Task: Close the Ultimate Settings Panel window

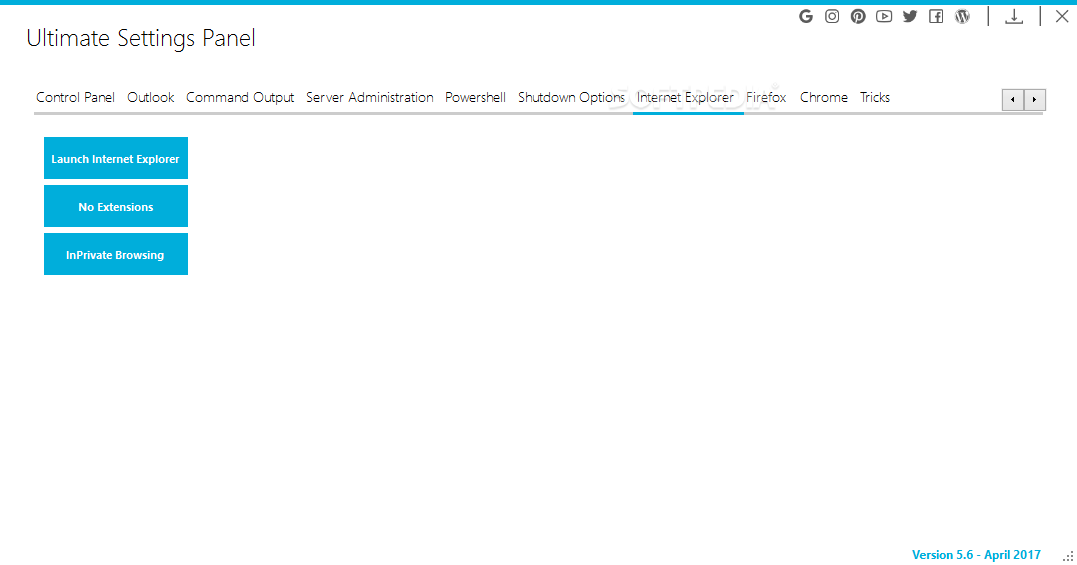Action: pyautogui.click(x=1062, y=16)
